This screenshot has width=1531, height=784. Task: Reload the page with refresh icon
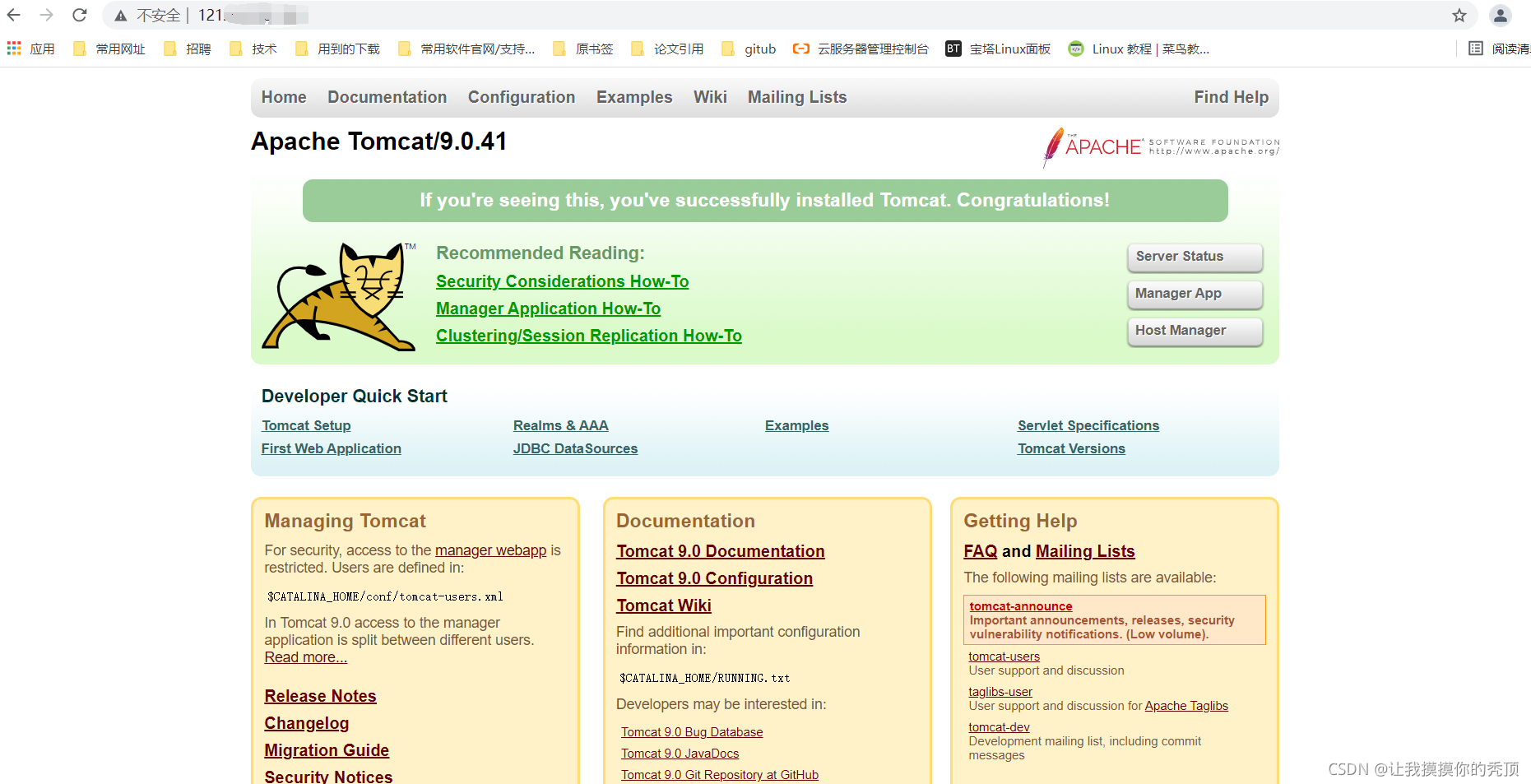(80, 15)
